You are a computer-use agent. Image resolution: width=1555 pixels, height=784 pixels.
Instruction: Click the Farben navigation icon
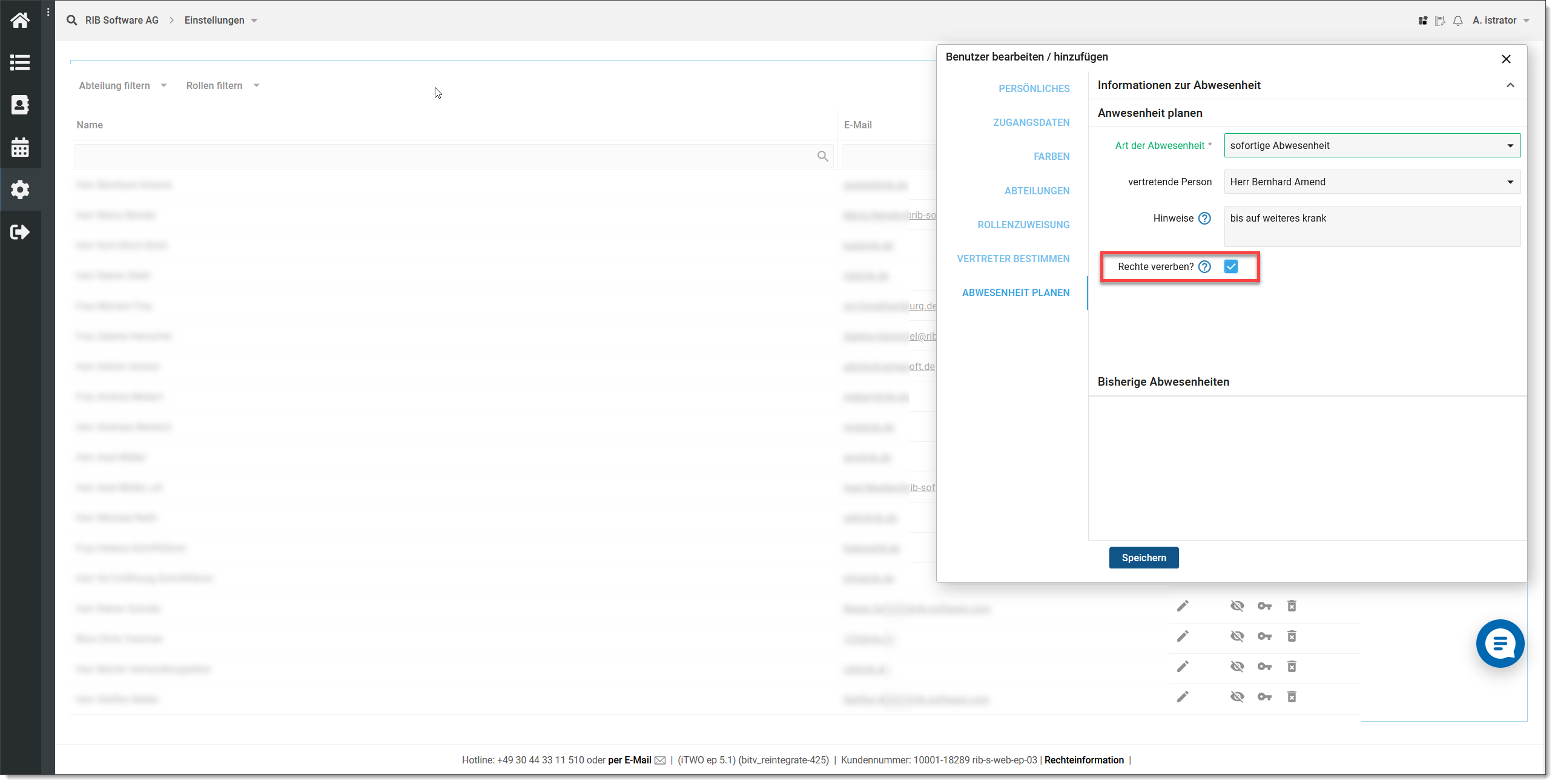point(1053,157)
